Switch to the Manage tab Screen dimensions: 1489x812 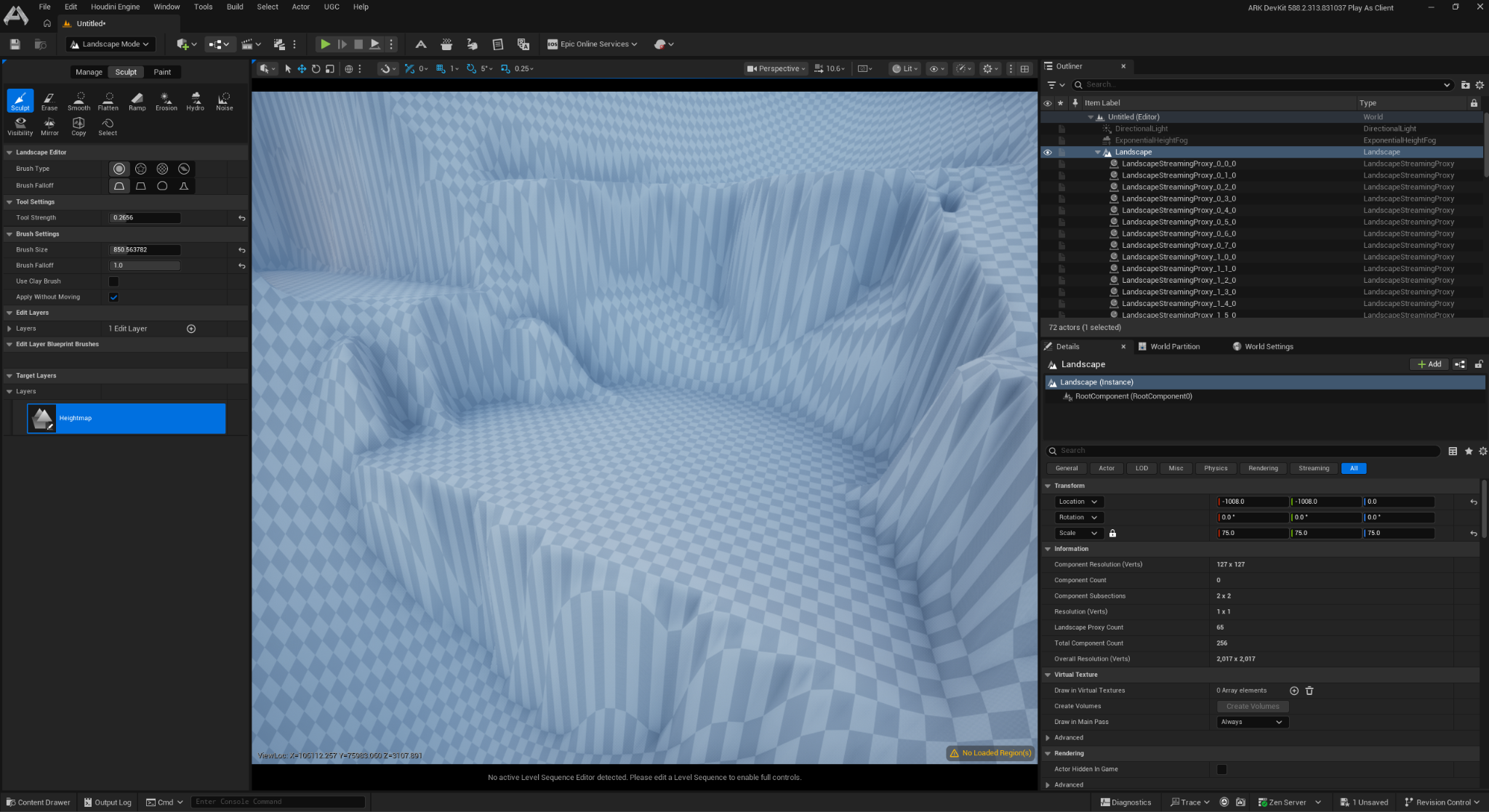tap(89, 72)
